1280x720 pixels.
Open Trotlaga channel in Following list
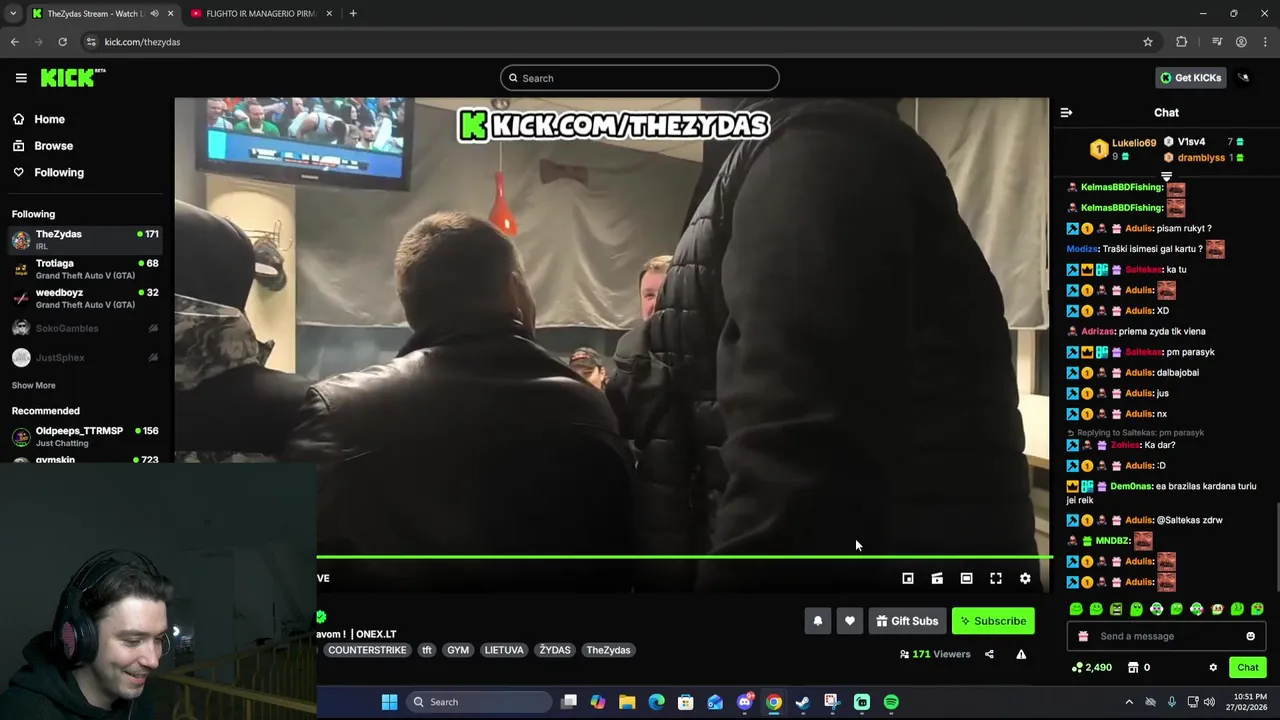[87, 269]
